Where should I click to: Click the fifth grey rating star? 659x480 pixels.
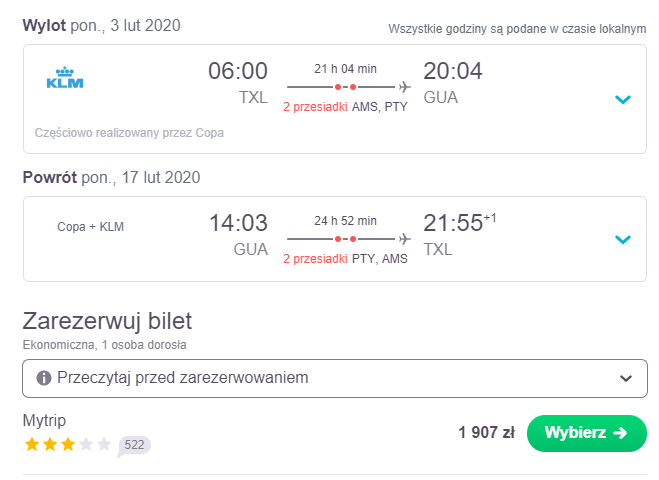tap(104, 444)
